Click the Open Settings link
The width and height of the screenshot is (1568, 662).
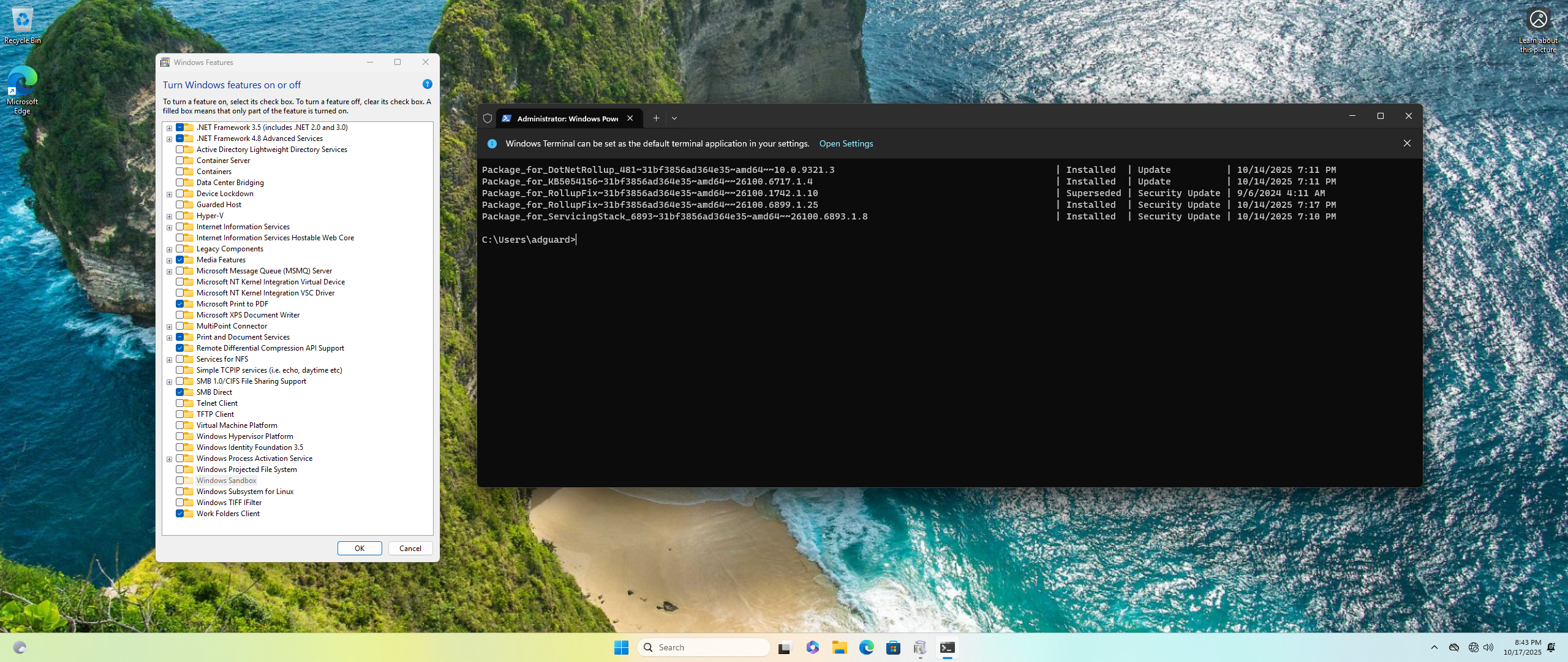pos(846,143)
